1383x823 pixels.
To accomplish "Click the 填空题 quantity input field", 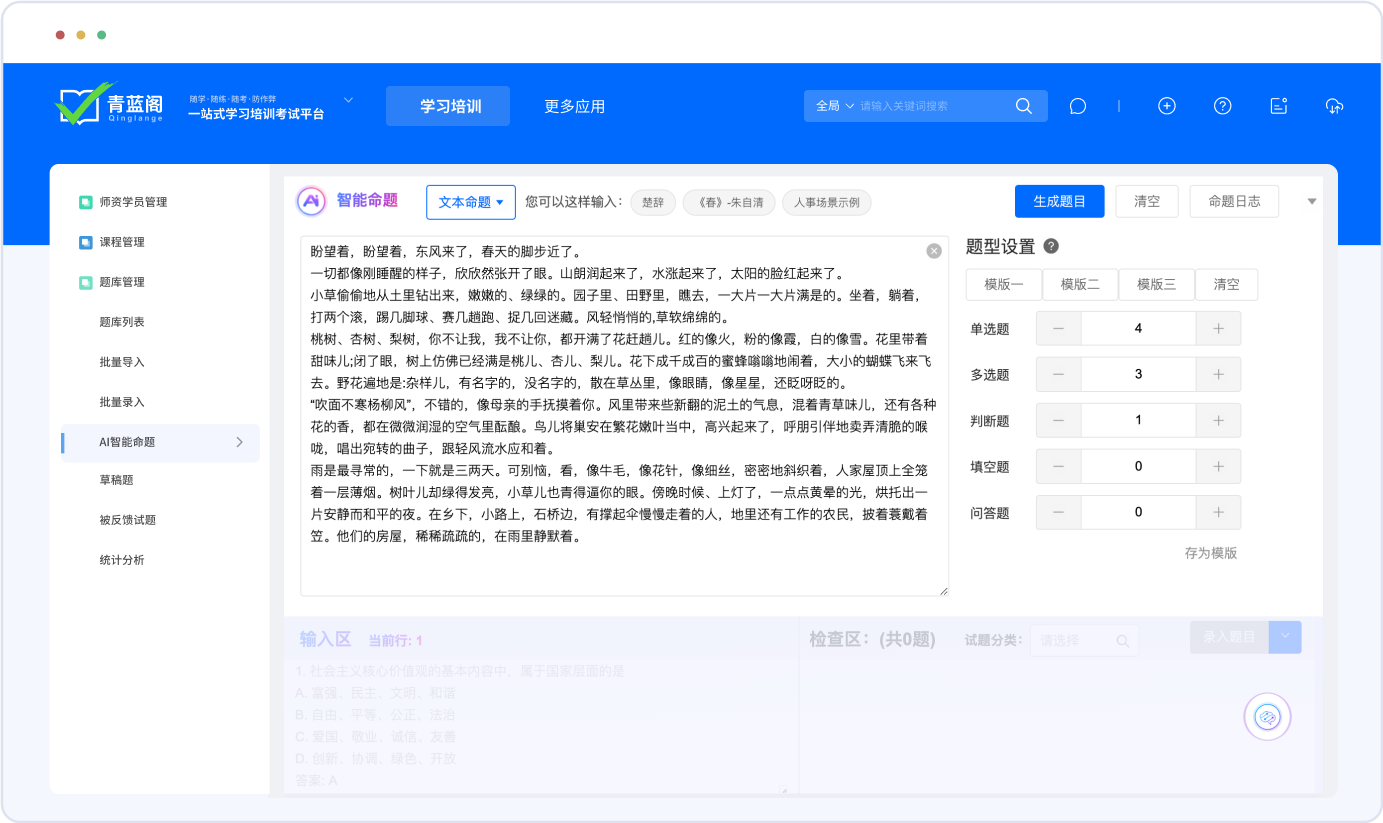I will click(x=1138, y=466).
